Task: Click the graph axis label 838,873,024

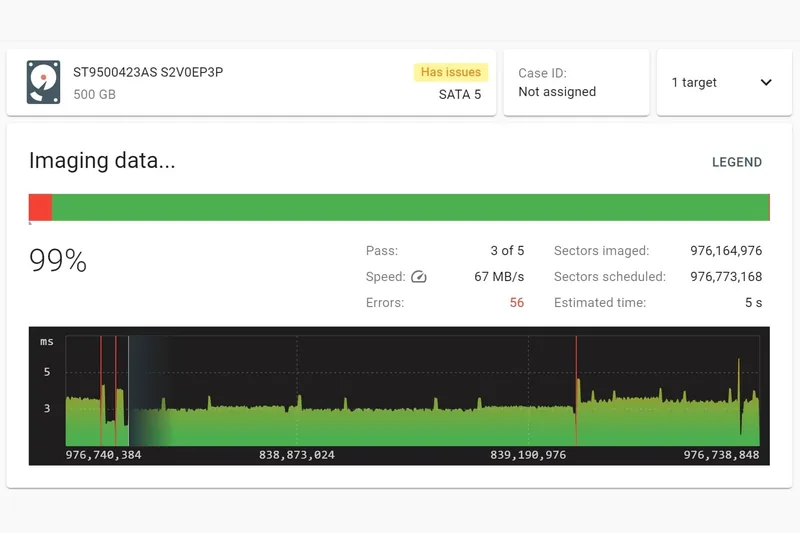Action: pos(296,455)
